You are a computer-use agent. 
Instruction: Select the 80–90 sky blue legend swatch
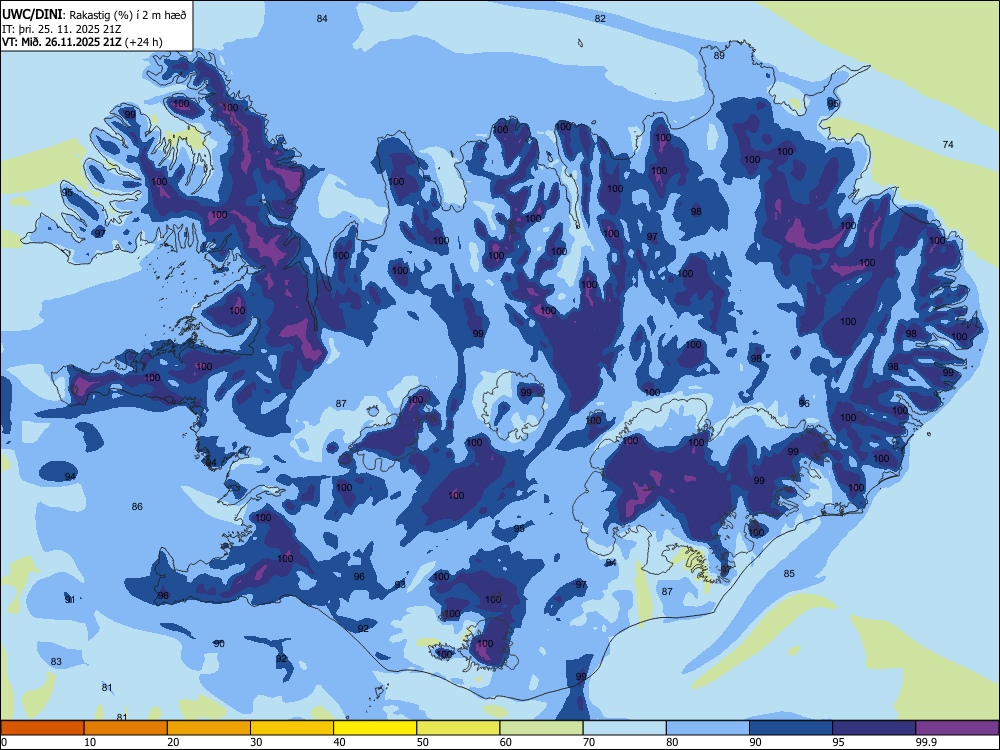(708, 728)
